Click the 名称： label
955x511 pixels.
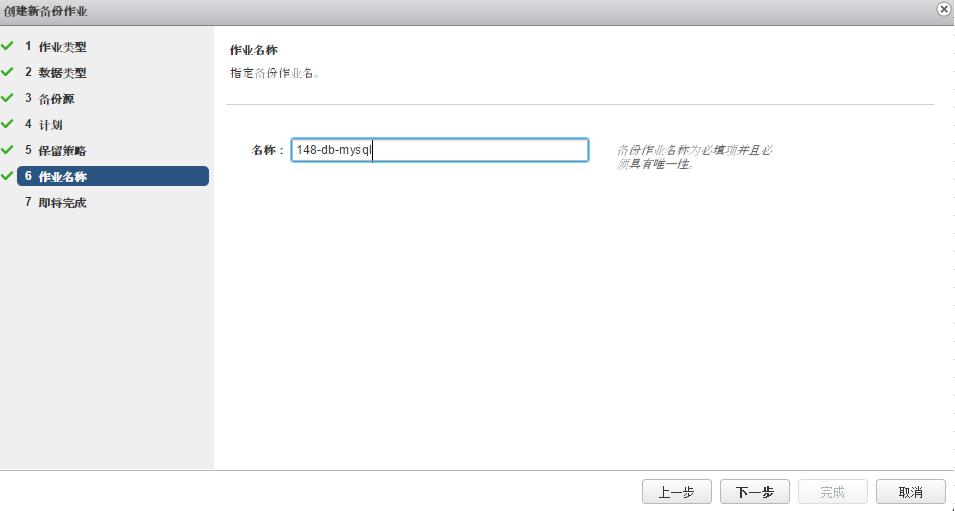click(268, 150)
